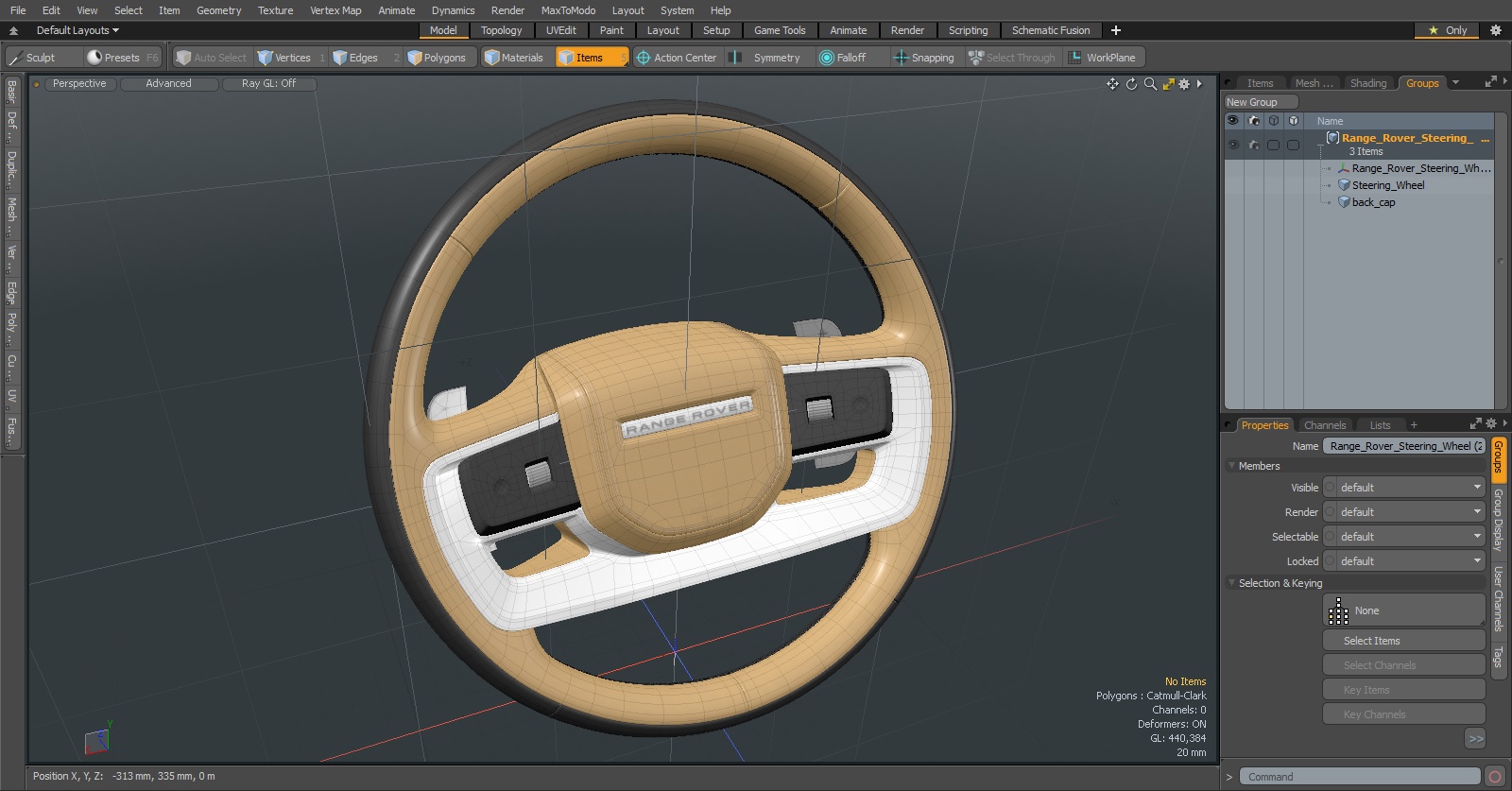
Task: Open the Action Center options
Action: click(677, 58)
